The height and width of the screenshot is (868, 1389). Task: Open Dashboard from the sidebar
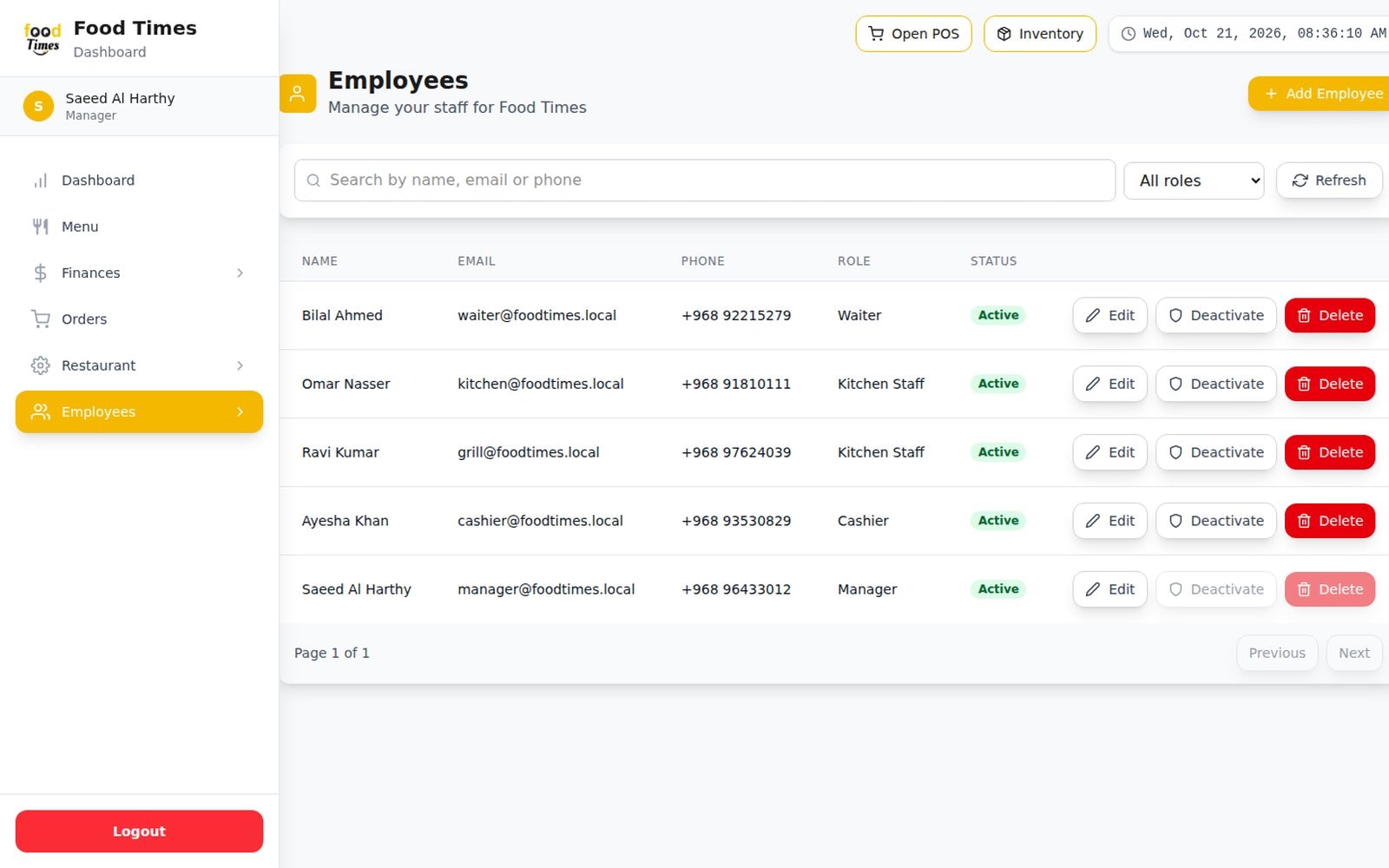tap(139, 181)
